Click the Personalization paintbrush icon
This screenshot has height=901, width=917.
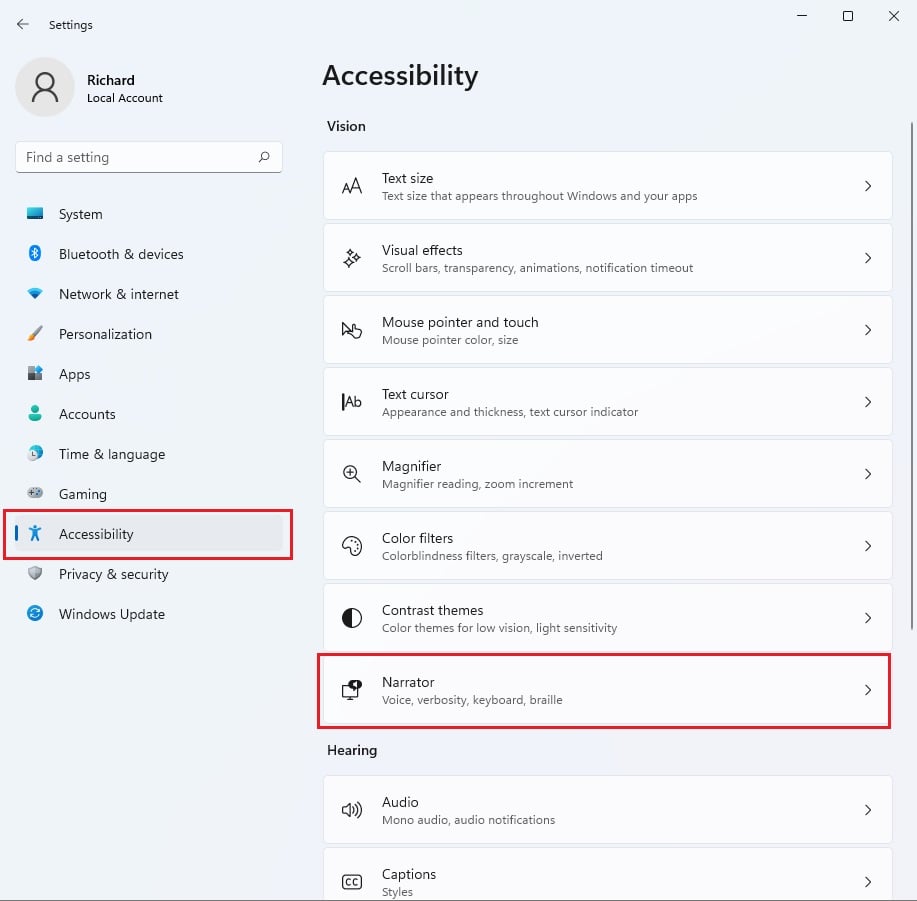point(35,333)
